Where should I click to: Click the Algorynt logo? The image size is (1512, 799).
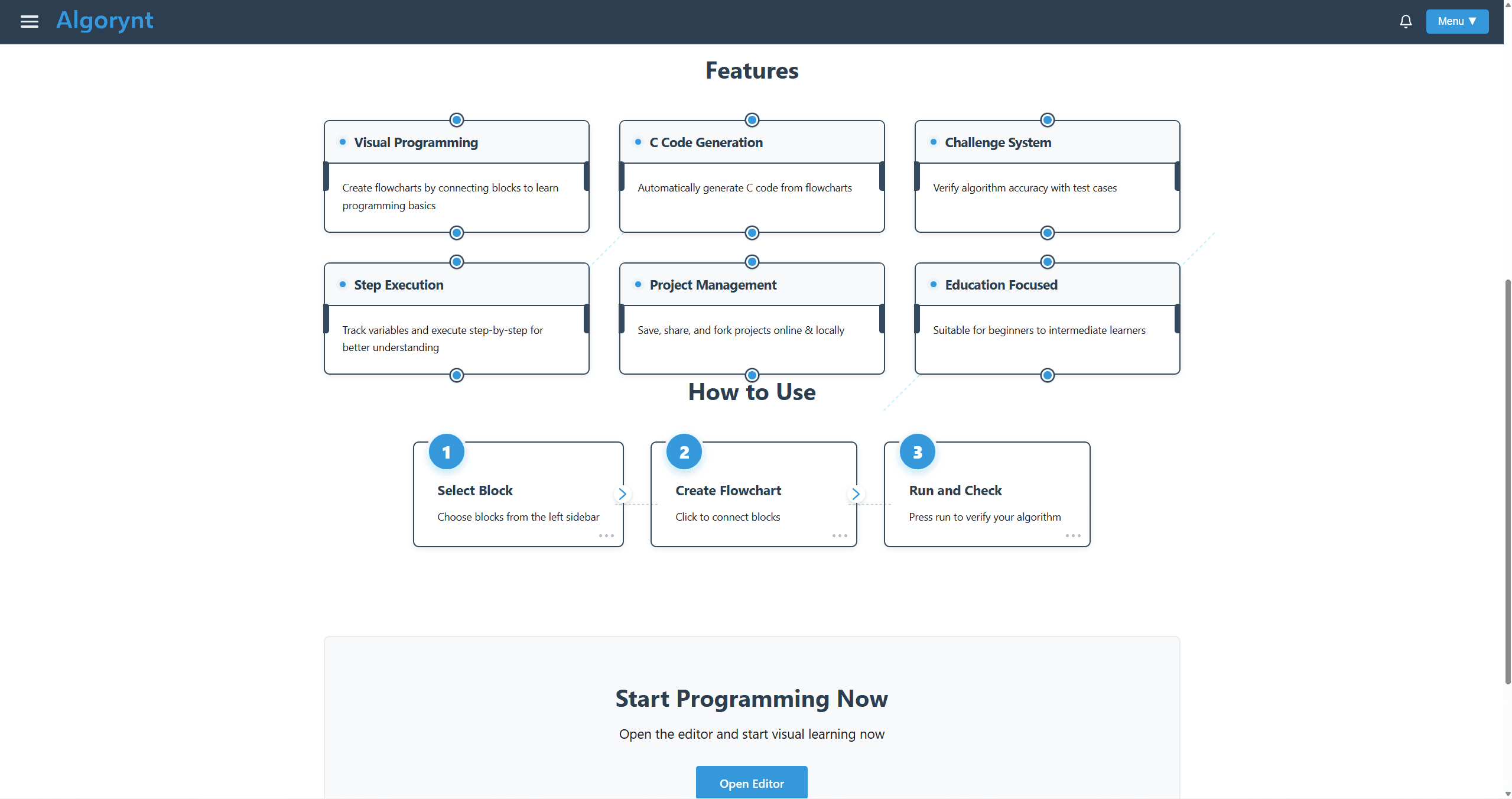click(x=105, y=21)
